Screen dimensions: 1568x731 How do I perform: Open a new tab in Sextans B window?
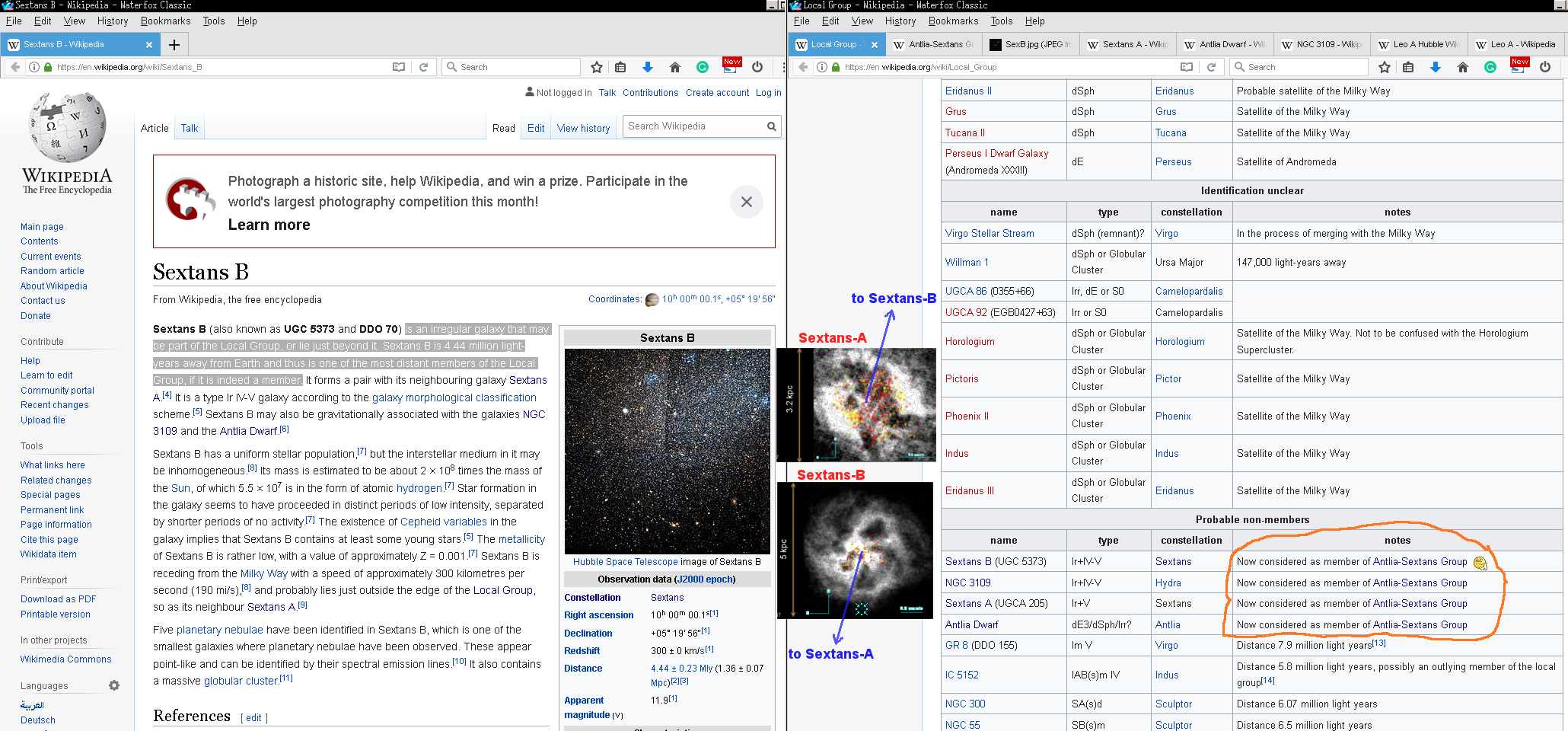tap(174, 44)
